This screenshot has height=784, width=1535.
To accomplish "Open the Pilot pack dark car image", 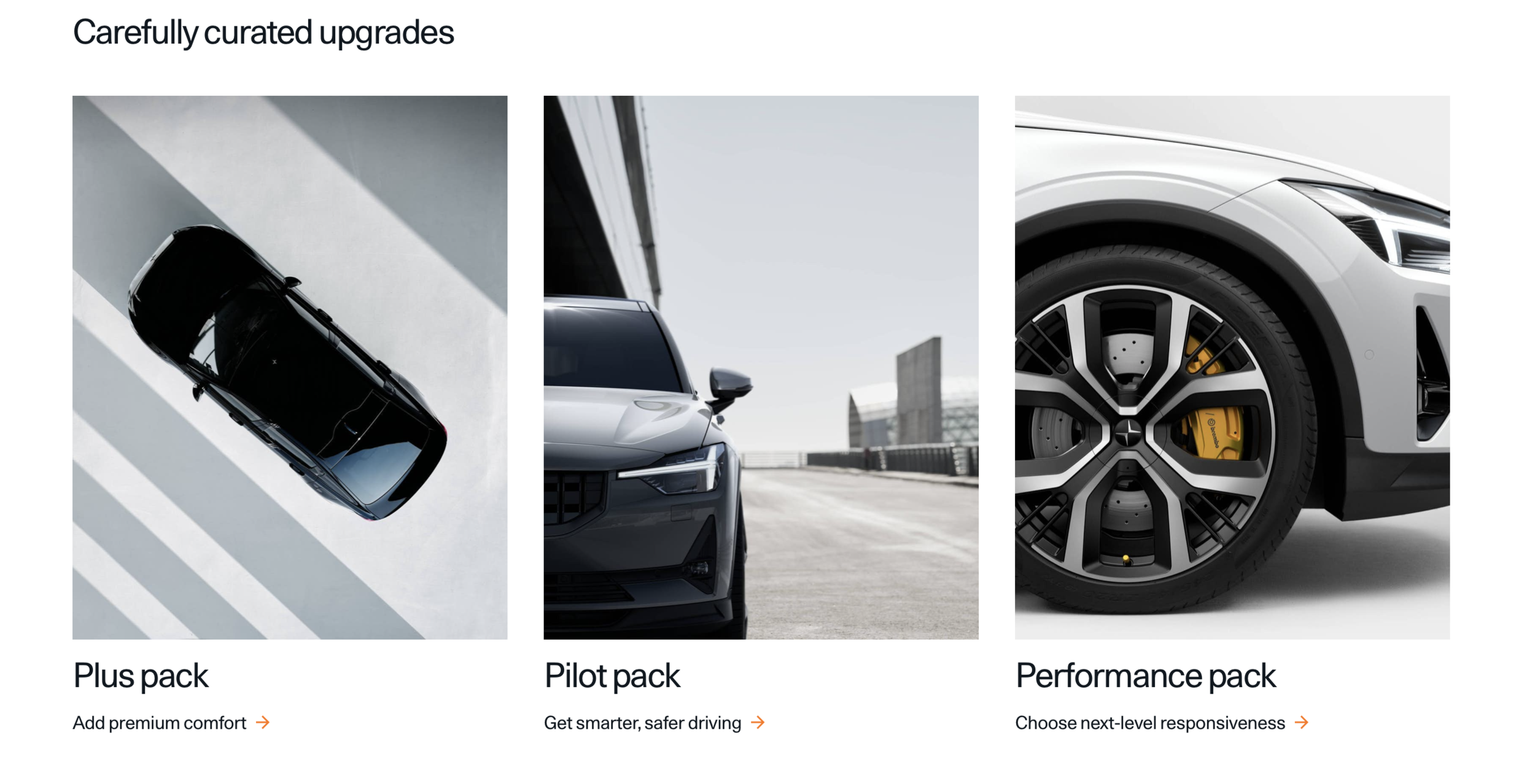I will 761,368.
